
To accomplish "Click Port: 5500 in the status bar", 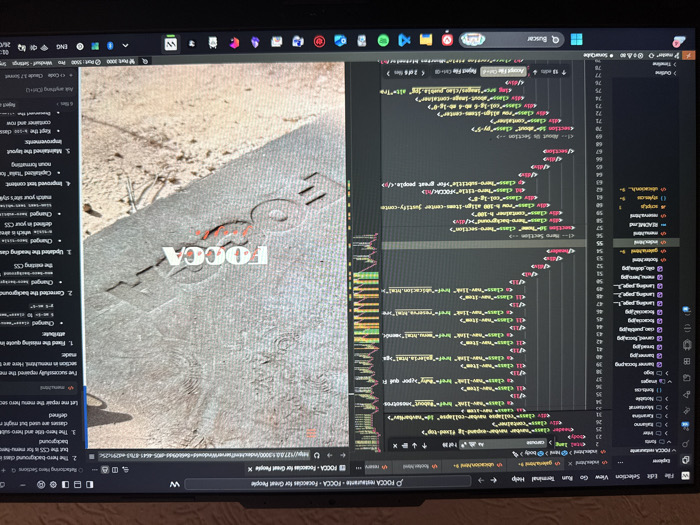I will click(86, 62).
